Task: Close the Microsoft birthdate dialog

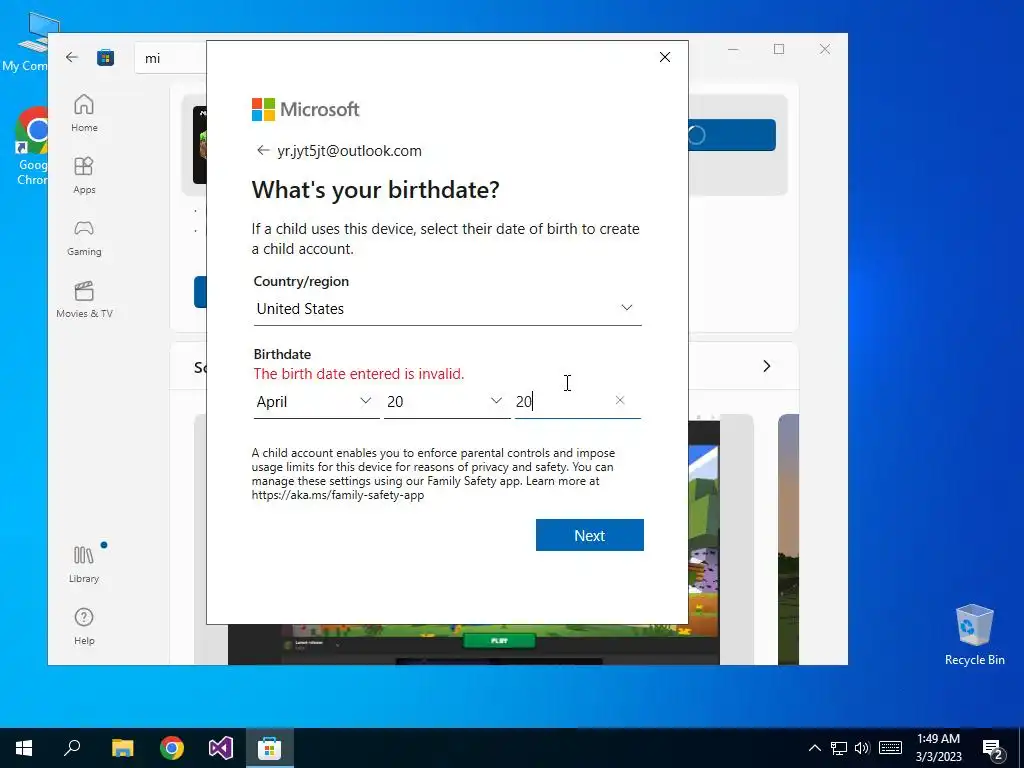Action: (665, 57)
